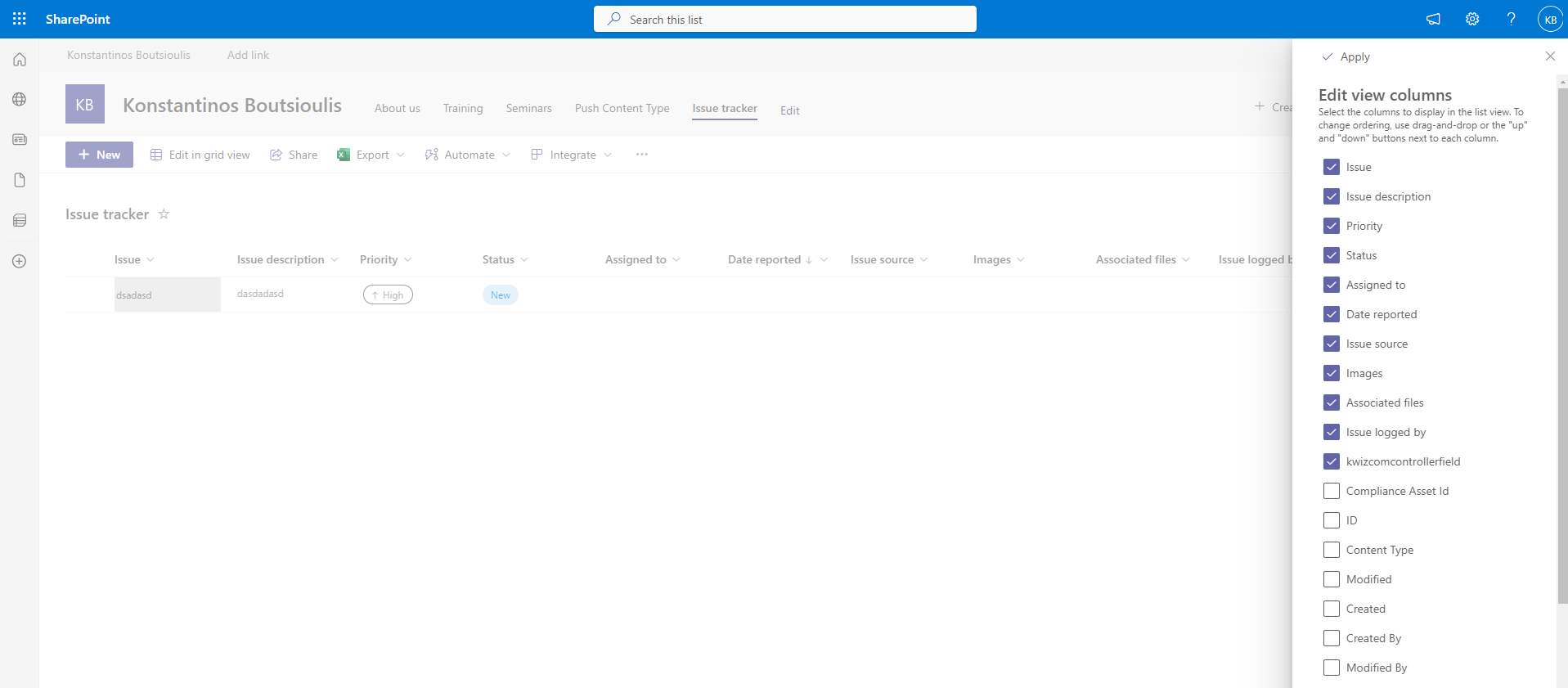The height and width of the screenshot is (688, 1568).
Task: Click the Create plus icon in left rail
Action: tap(20, 261)
